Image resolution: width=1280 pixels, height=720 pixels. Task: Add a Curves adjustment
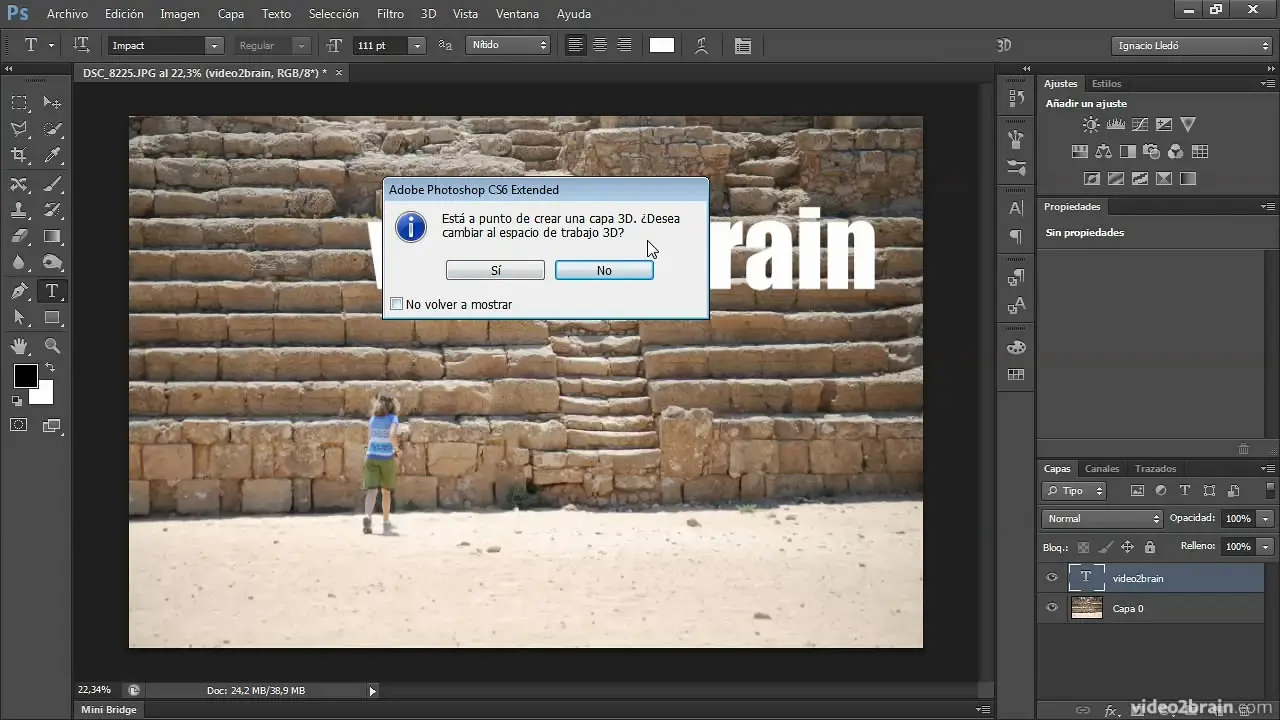[x=1139, y=125]
